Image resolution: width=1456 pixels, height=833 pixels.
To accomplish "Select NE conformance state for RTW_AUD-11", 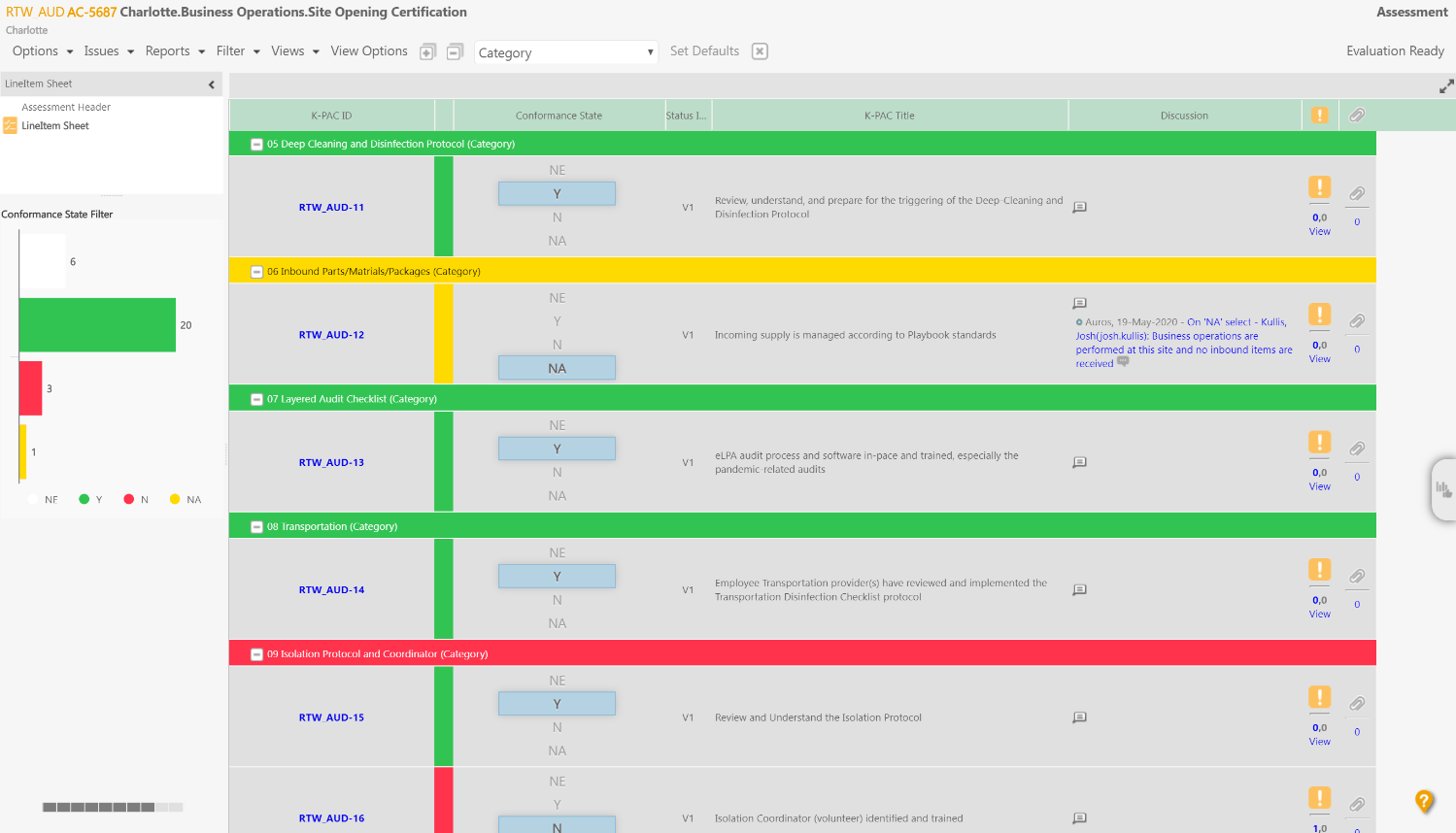I will 557,170.
